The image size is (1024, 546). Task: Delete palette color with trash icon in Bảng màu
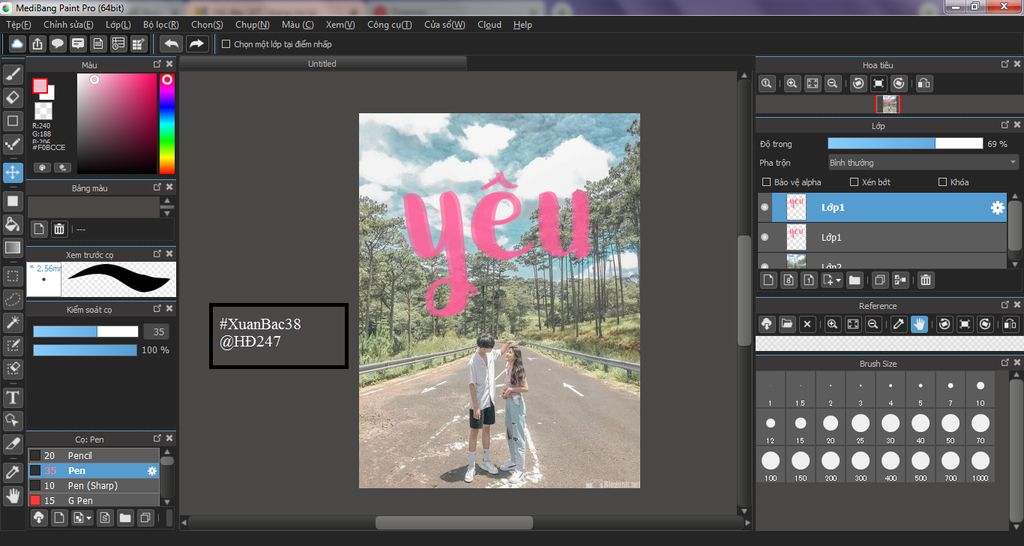click(x=59, y=229)
